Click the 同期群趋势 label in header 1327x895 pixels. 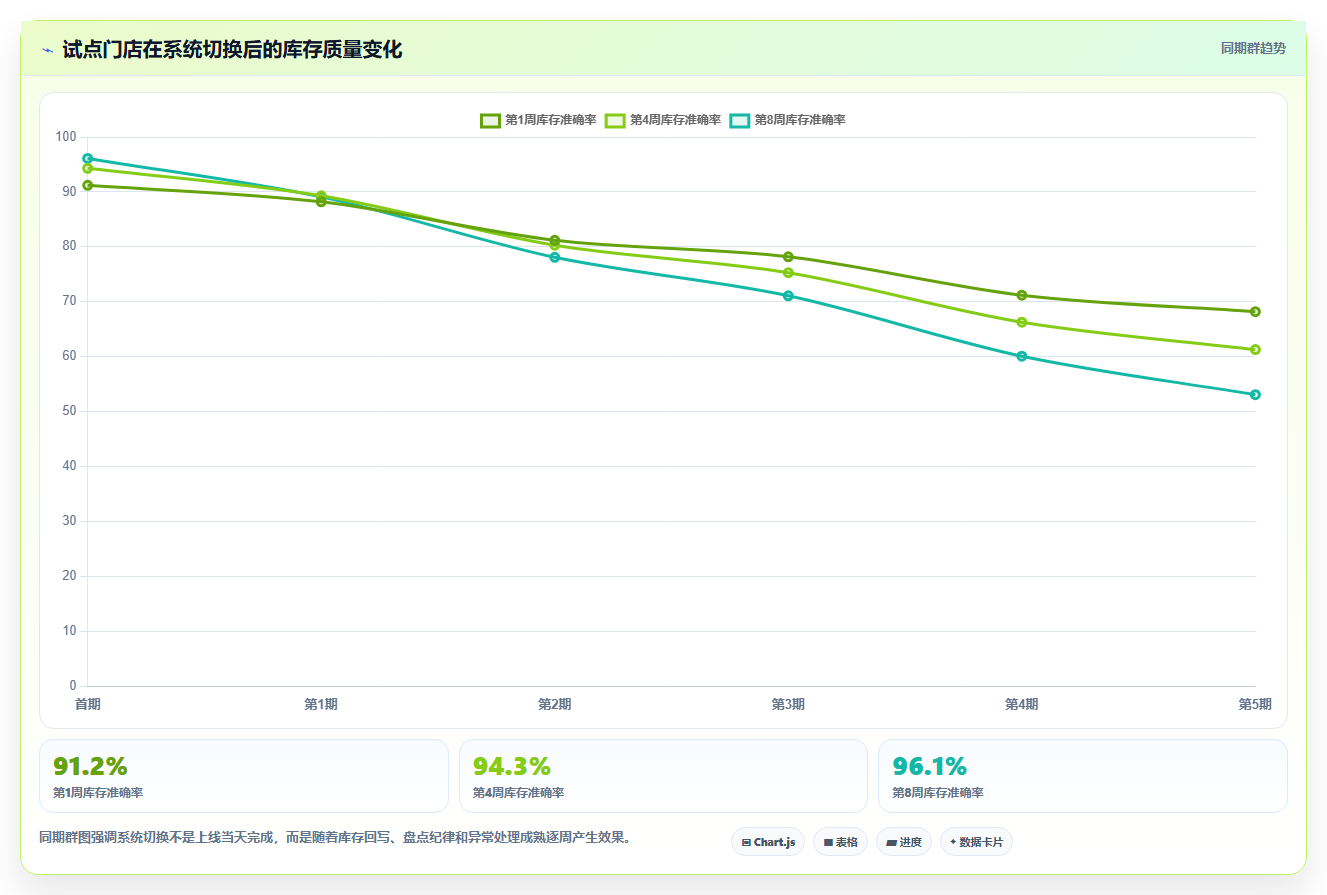1253,48
